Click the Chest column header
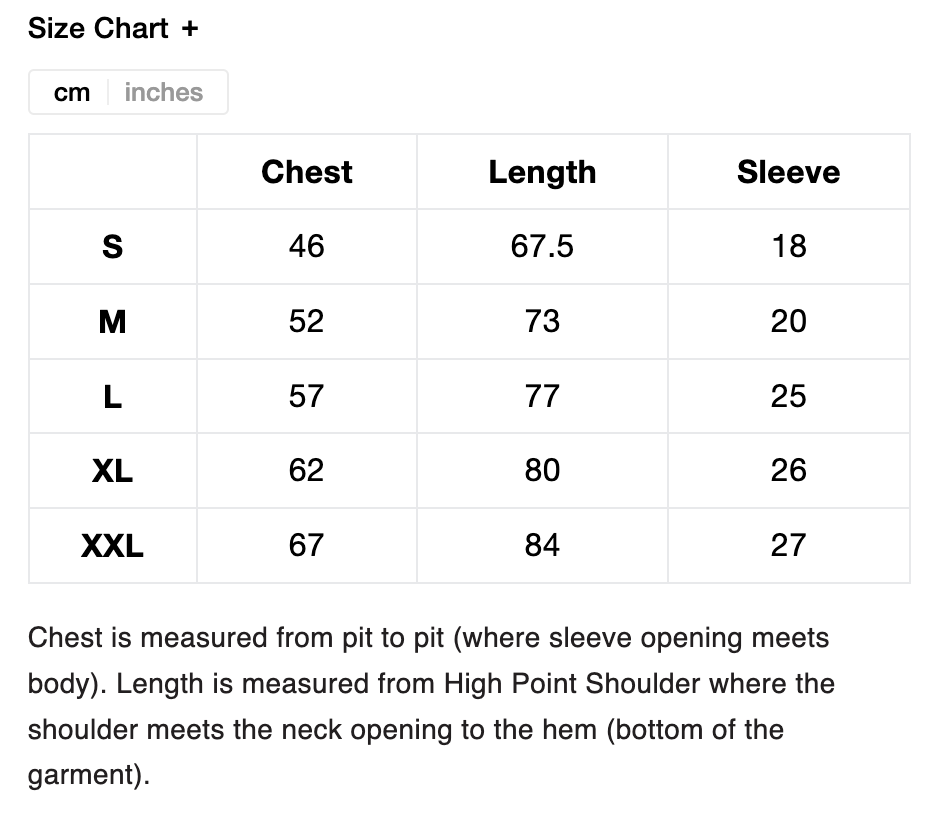Viewport: 936px width, 828px height. coord(307,172)
